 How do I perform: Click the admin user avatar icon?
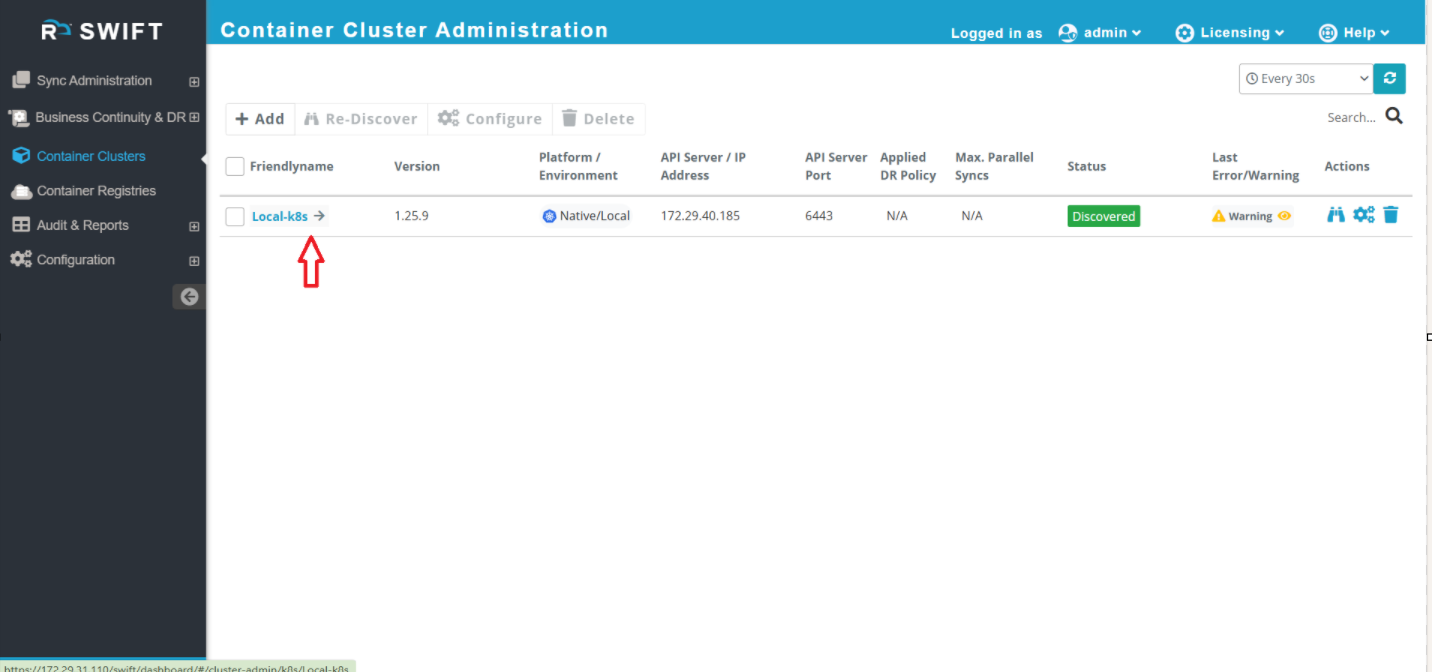(1068, 33)
